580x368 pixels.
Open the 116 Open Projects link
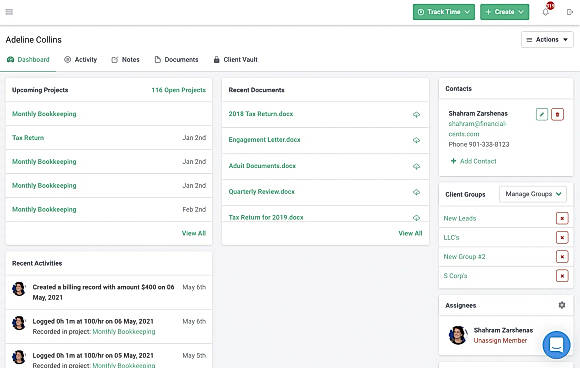179,90
